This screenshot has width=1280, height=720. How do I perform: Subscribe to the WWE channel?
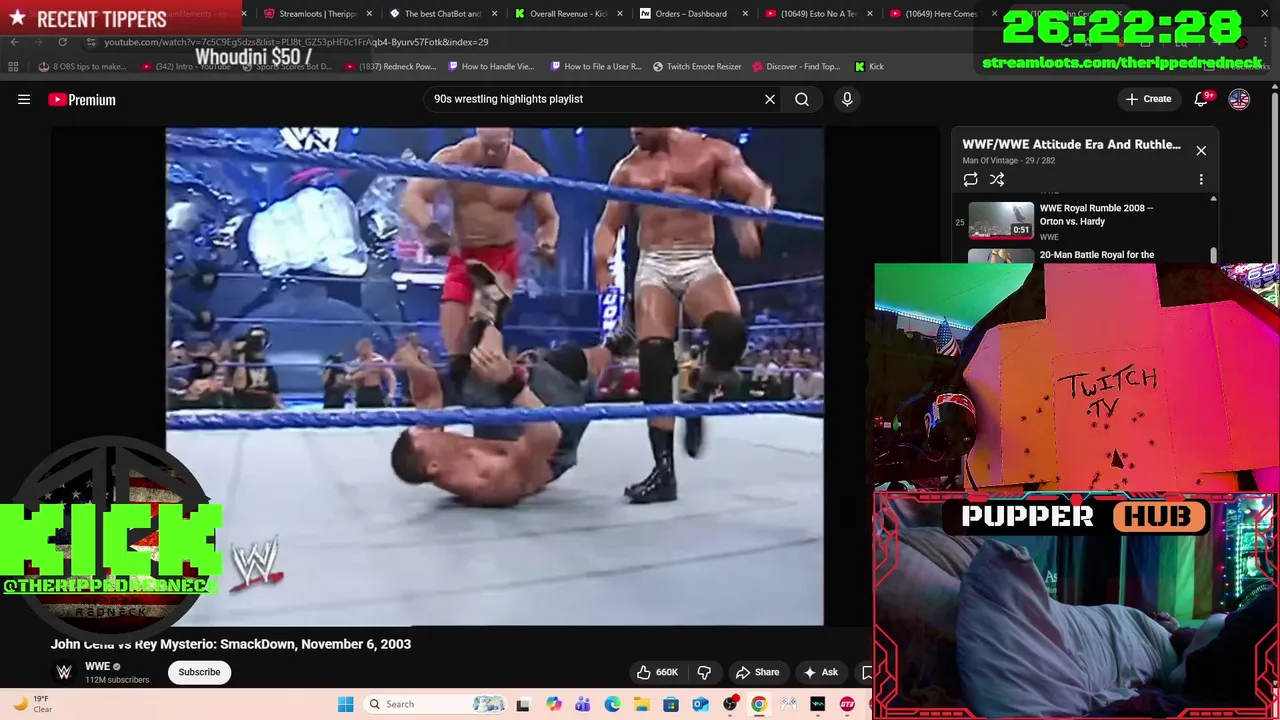[x=199, y=672]
